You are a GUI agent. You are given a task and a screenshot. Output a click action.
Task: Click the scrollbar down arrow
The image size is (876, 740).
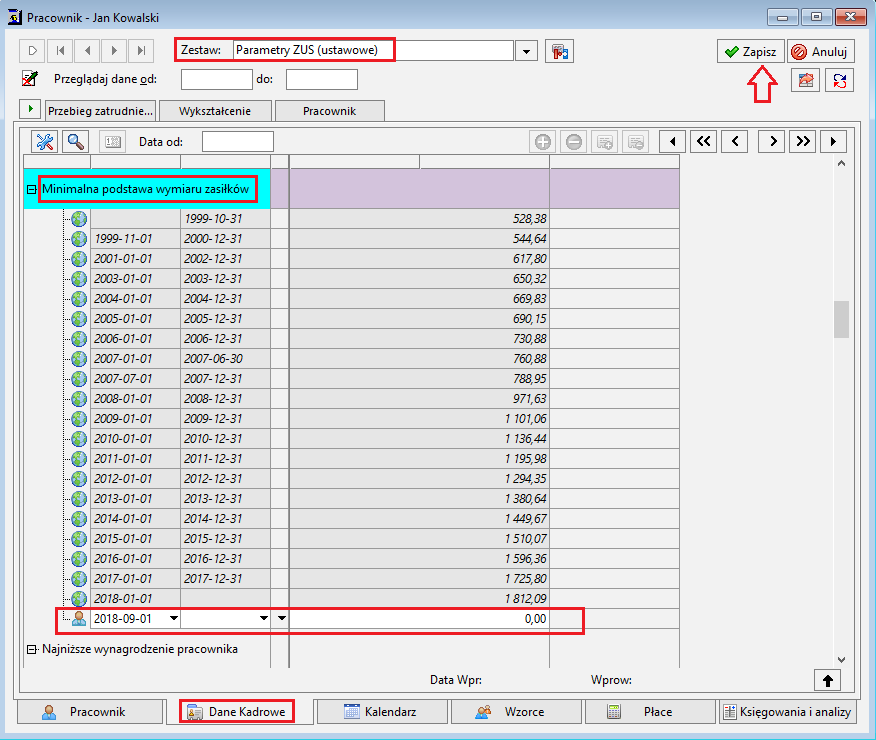point(841,660)
